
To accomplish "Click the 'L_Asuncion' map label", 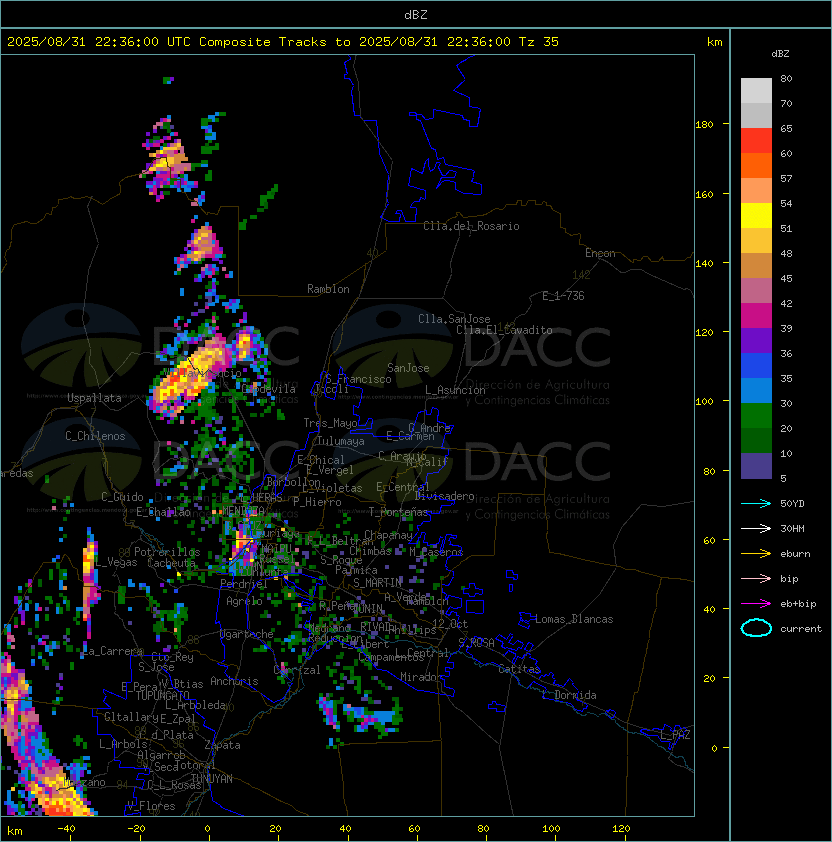I will point(455,390).
